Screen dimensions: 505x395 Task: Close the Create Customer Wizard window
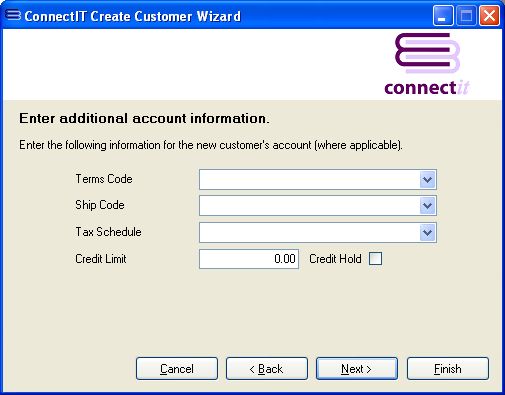tap(489, 16)
